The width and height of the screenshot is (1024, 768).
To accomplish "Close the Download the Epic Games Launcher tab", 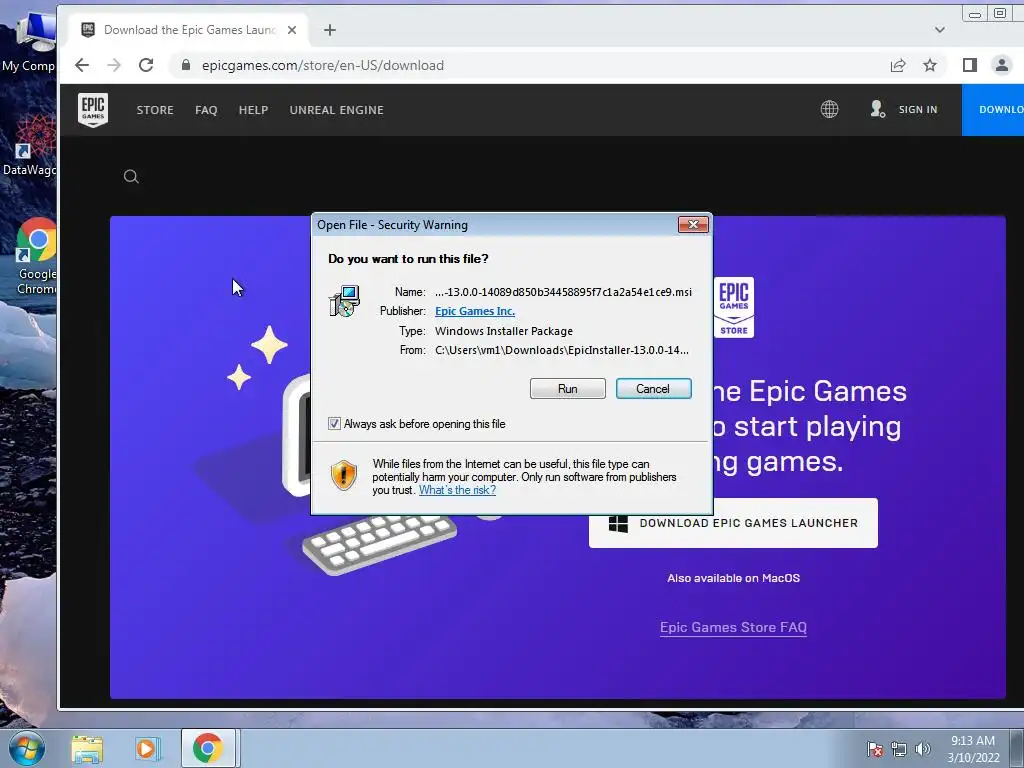I will (292, 30).
